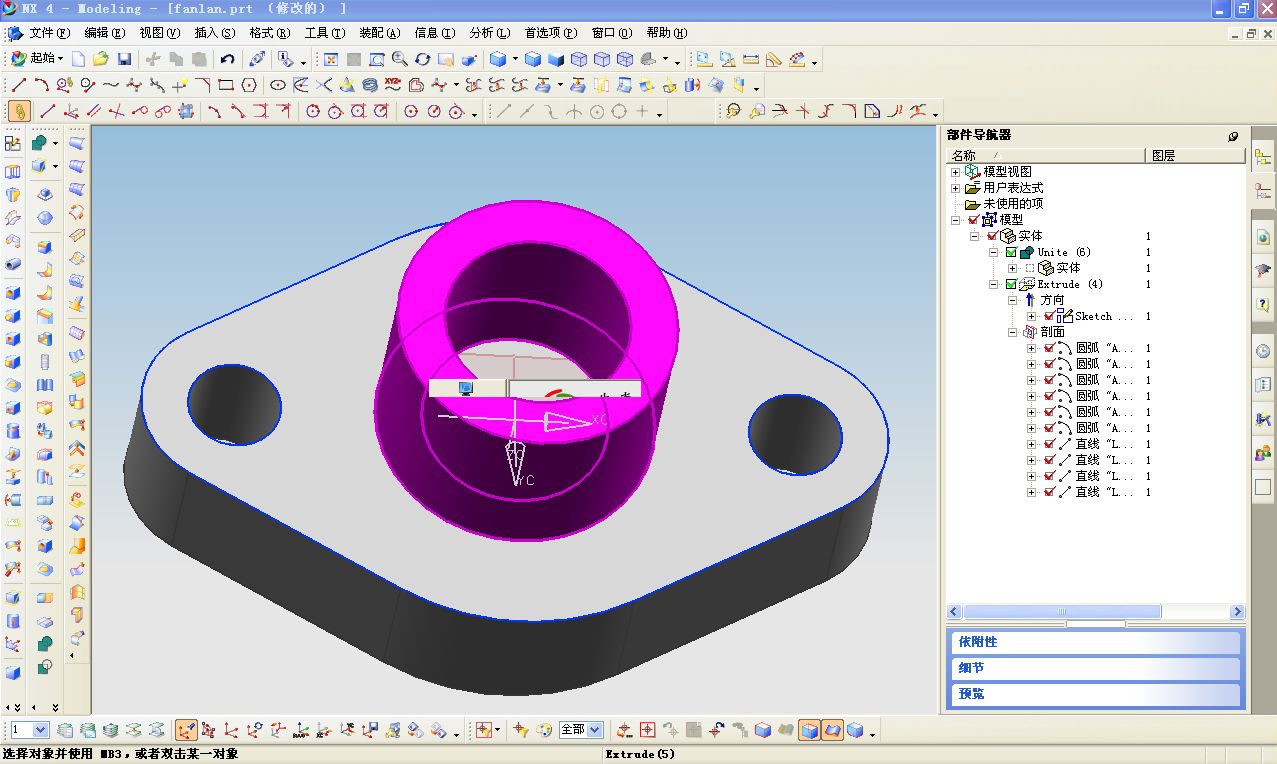Select the Line curve tool

point(19,85)
